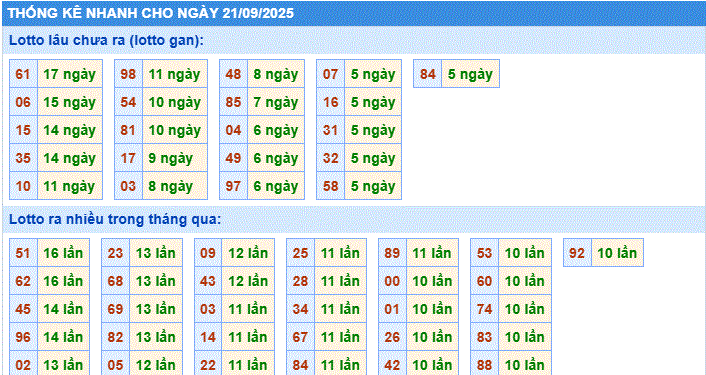Select number 01 in the frequent lotto table
Screen dimensions: 706x375
pyautogui.click(x=392, y=309)
